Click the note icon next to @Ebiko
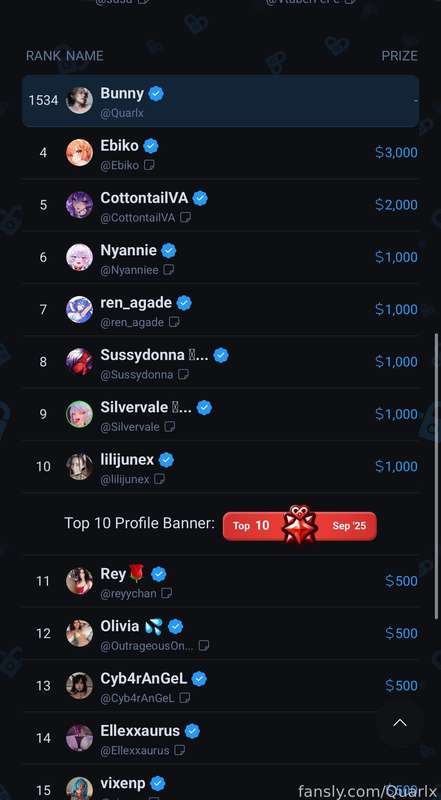This screenshot has height=800, width=441. [149, 165]
